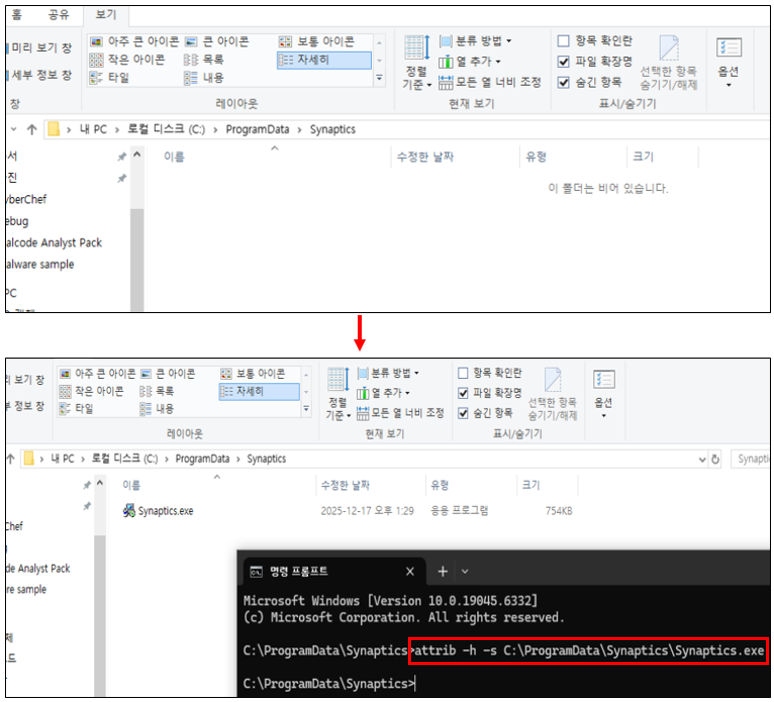Open Group by dropdown in bottom window

388,373
